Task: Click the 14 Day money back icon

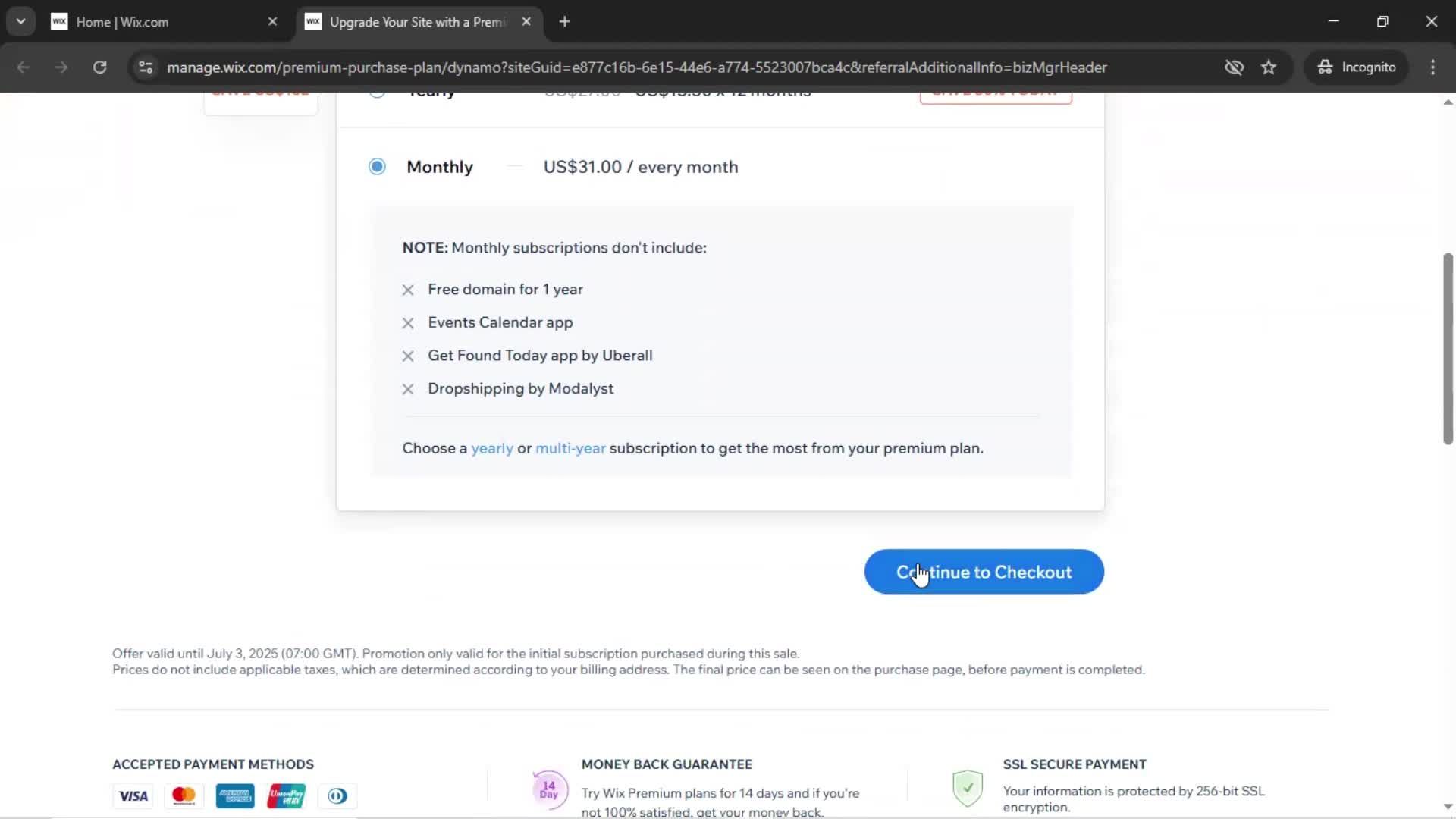Action: (x=549, y=789)
